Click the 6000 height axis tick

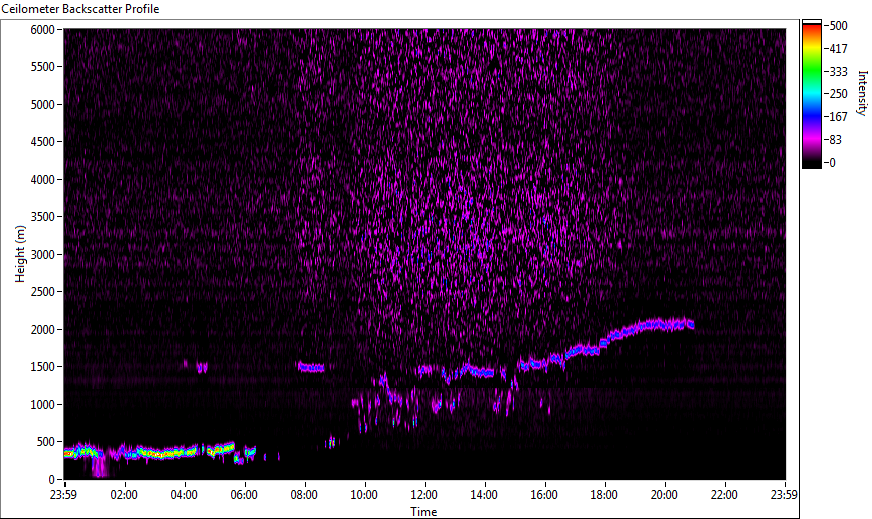click(x=43, y=30)
